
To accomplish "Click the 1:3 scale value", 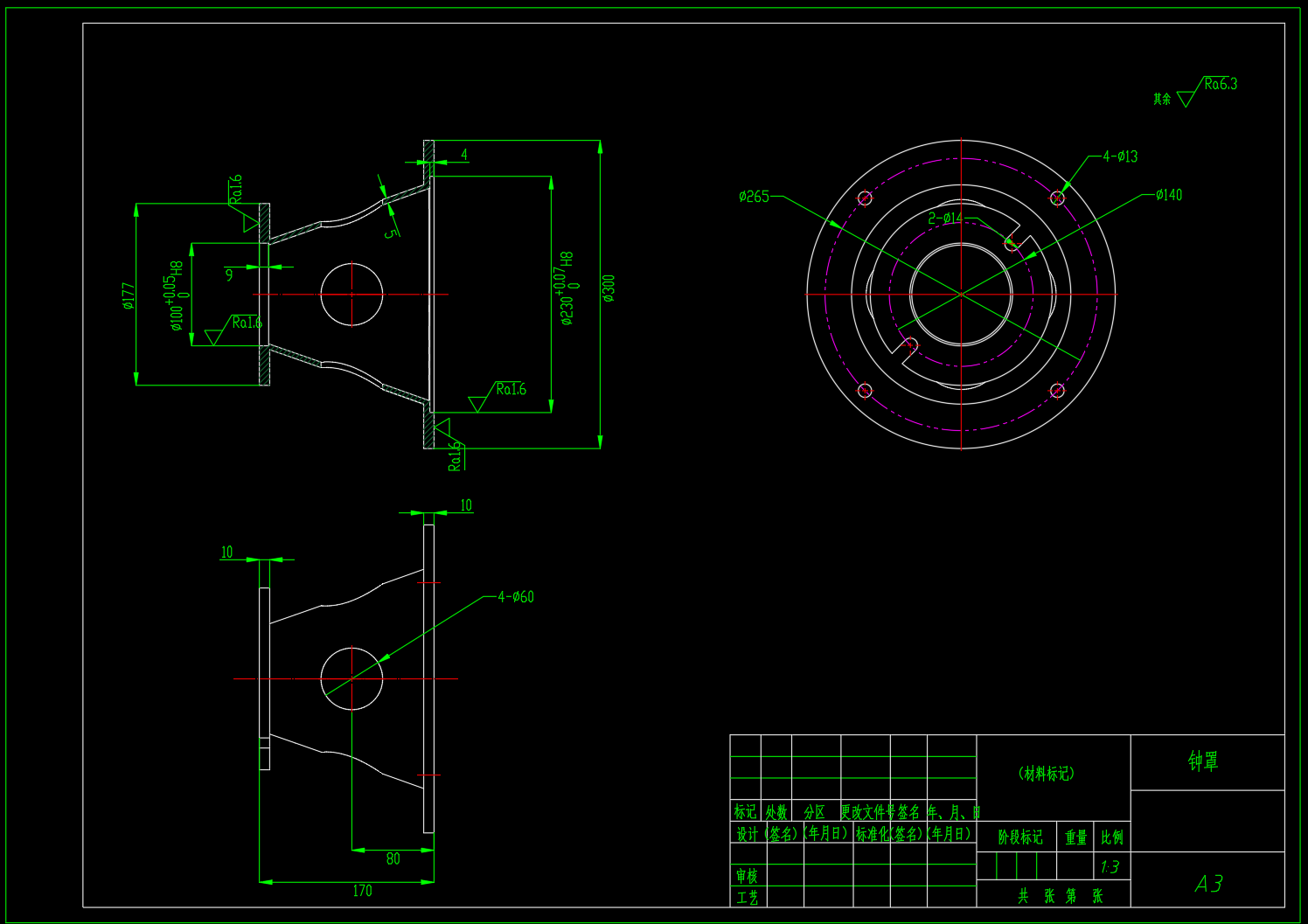I will click(x=1110, y=867).
